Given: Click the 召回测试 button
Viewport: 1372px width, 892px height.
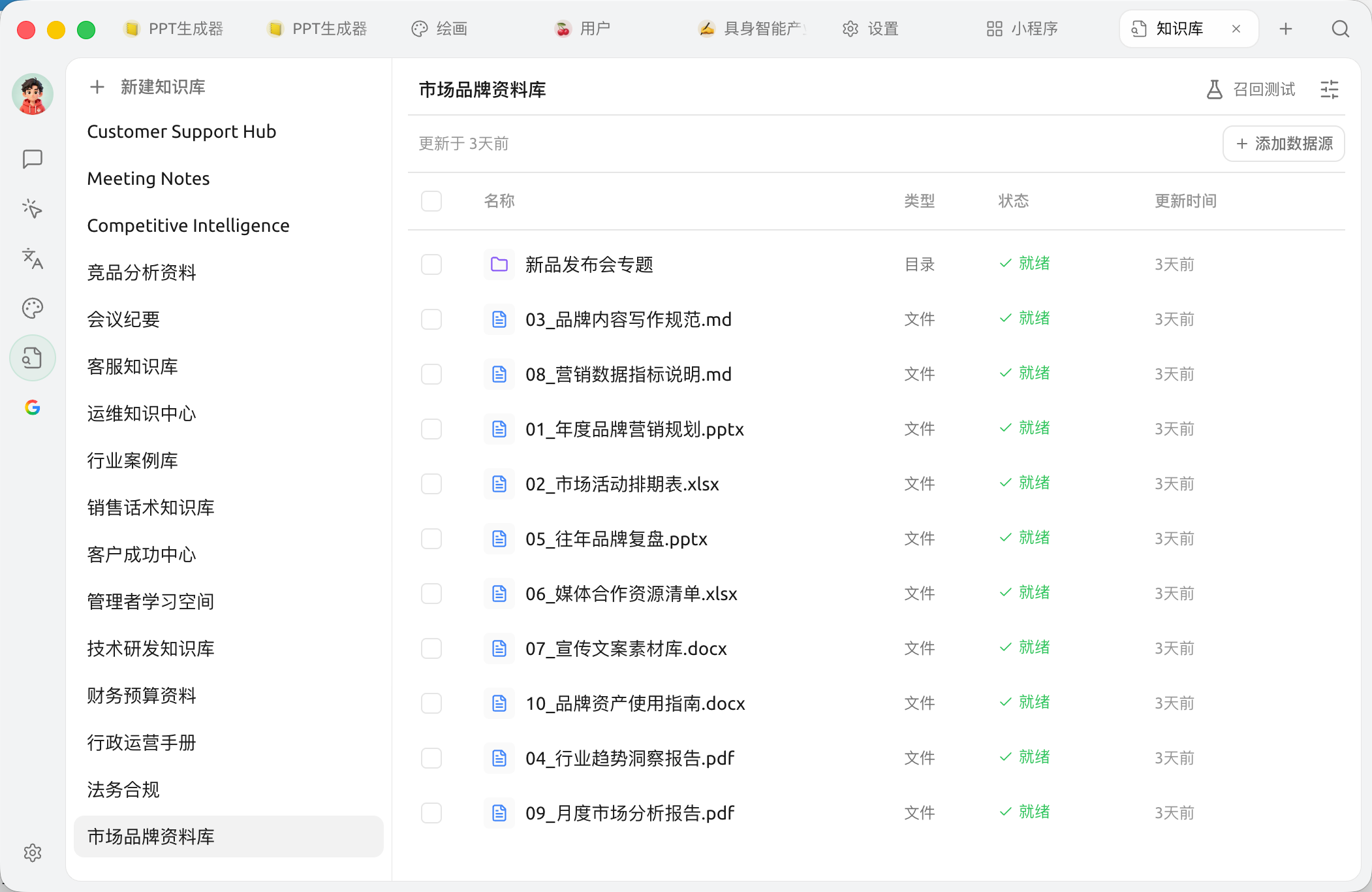Looking at the screenshot, I should [1250, 89].
